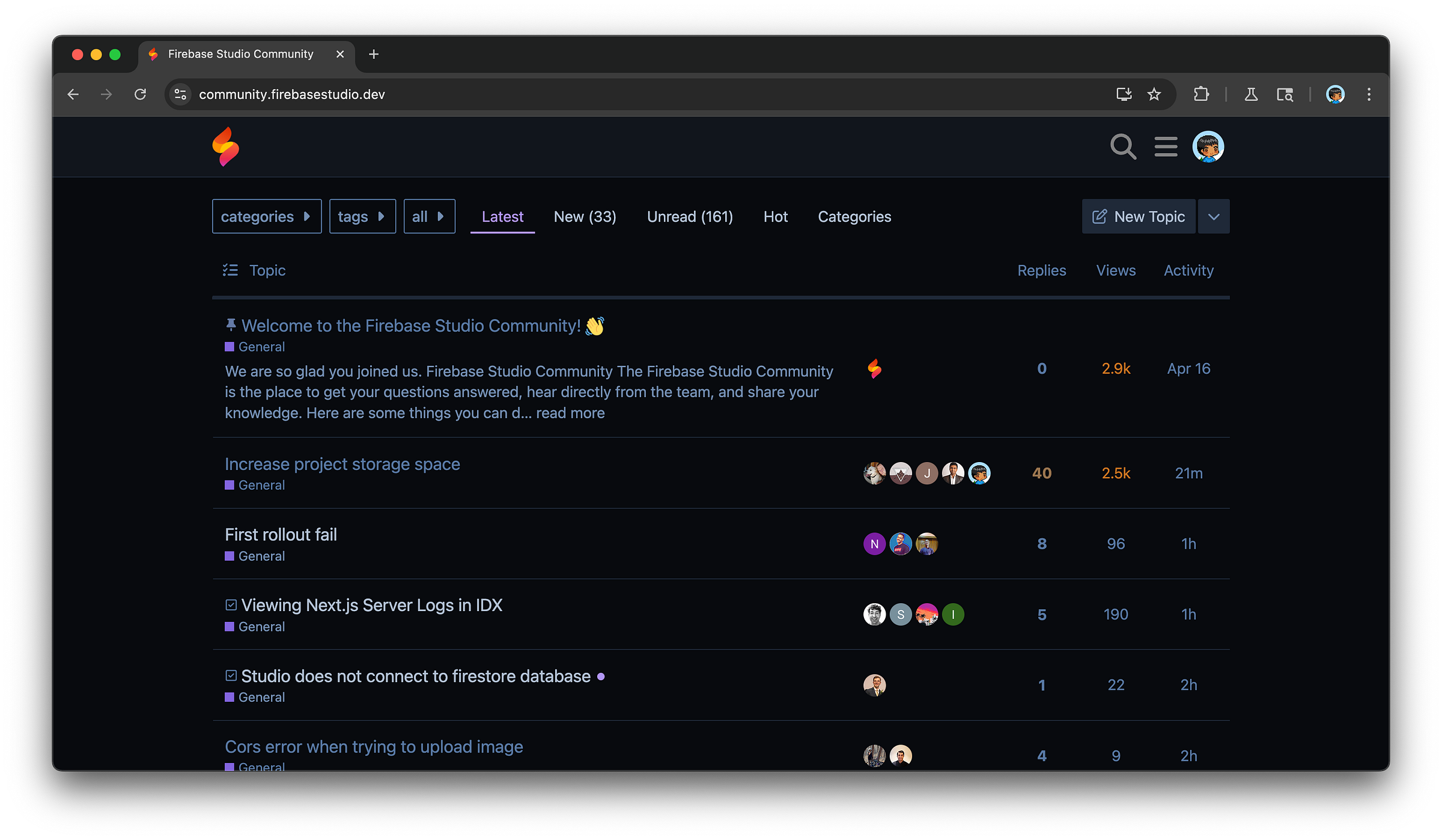The width and height of the screenshot is (1442, 840).
Task: Switch to the Hot tab
Action: click(x=775, y=216)
